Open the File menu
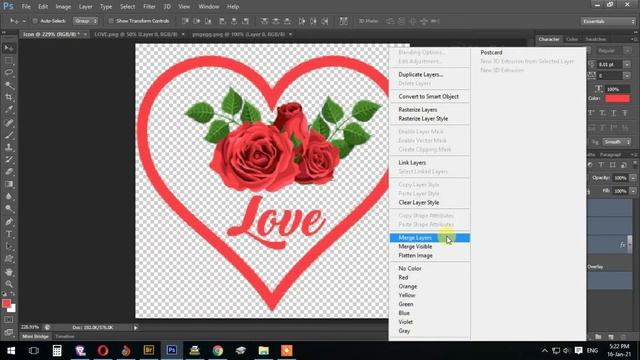 click(26, 7)
